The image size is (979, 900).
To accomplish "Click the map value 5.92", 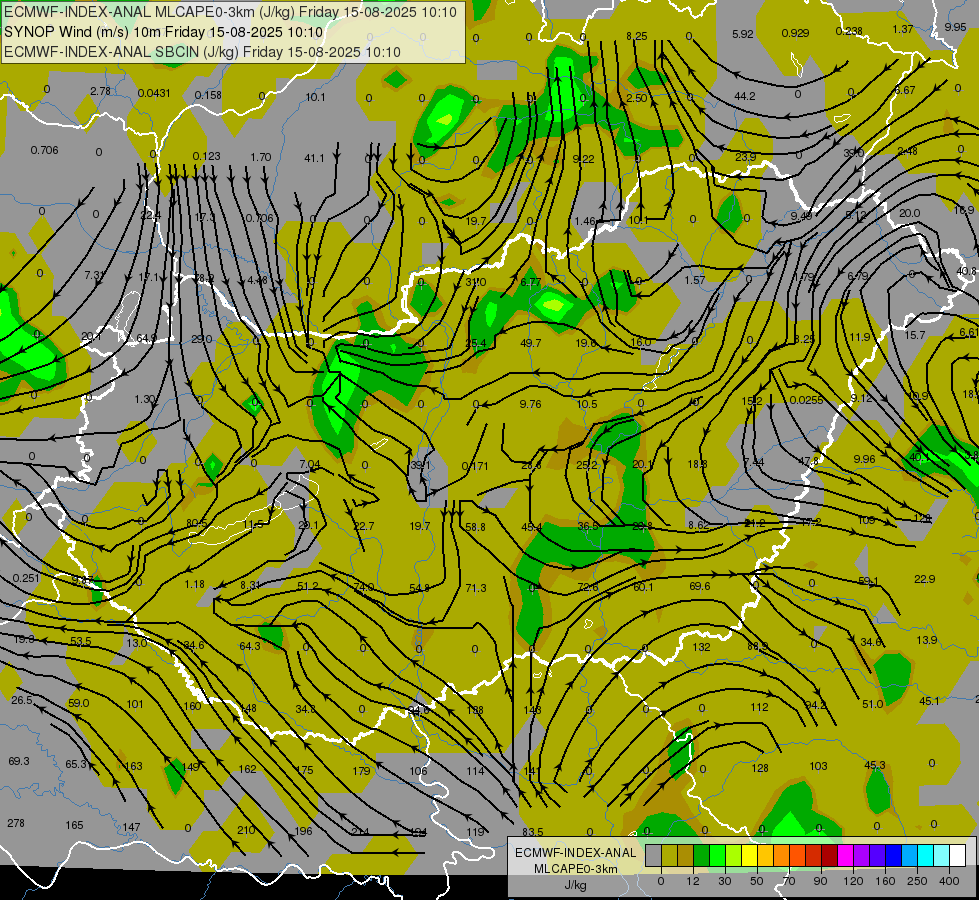I will (742, 34).
